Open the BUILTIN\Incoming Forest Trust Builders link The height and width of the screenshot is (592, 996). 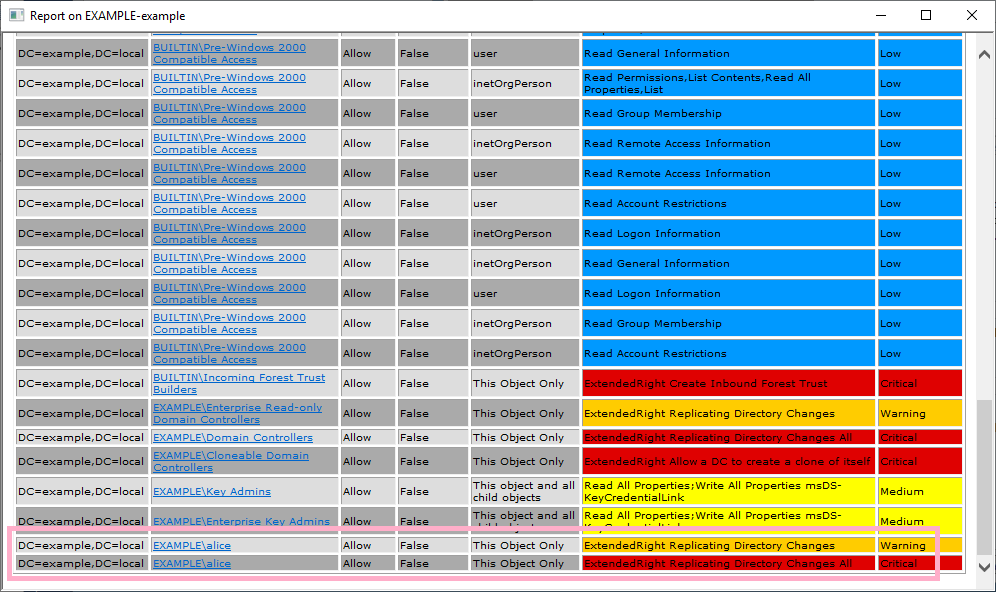point(239,384)
